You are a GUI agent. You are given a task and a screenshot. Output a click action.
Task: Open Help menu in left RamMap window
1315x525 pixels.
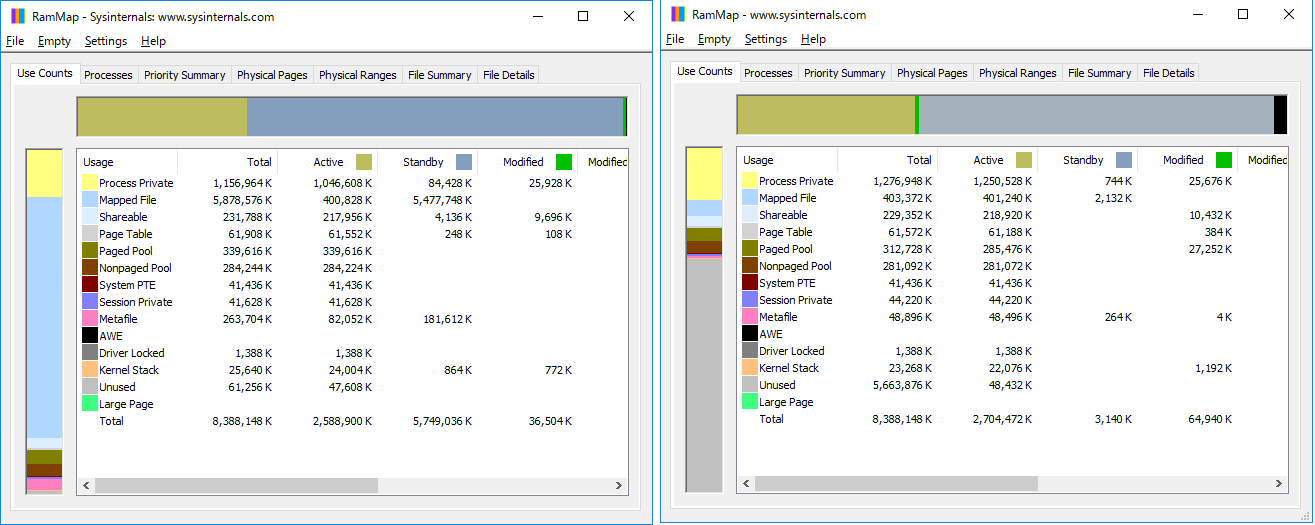point(153,41)
